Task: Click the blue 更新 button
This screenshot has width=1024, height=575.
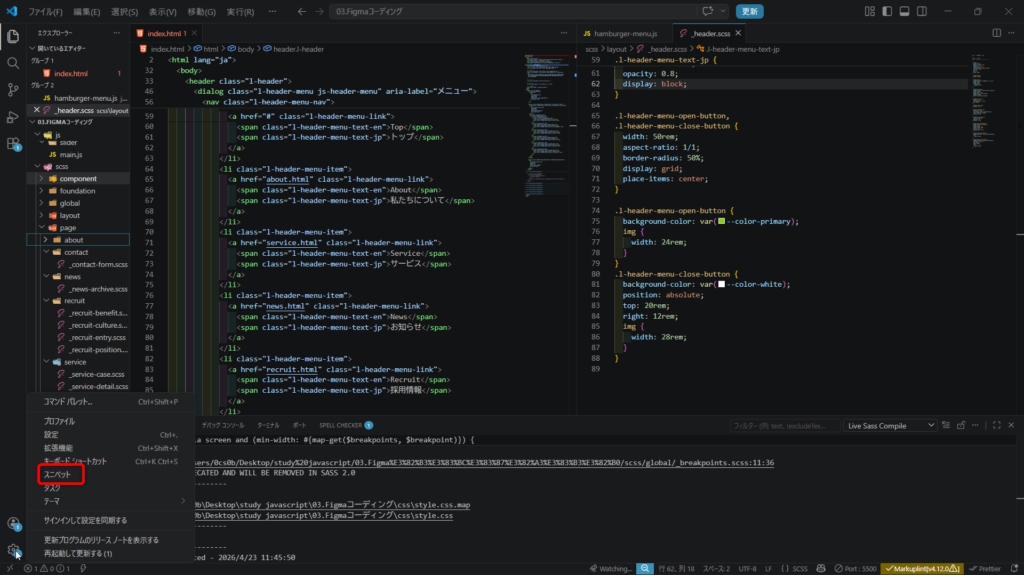Action: tap(749, 12)
